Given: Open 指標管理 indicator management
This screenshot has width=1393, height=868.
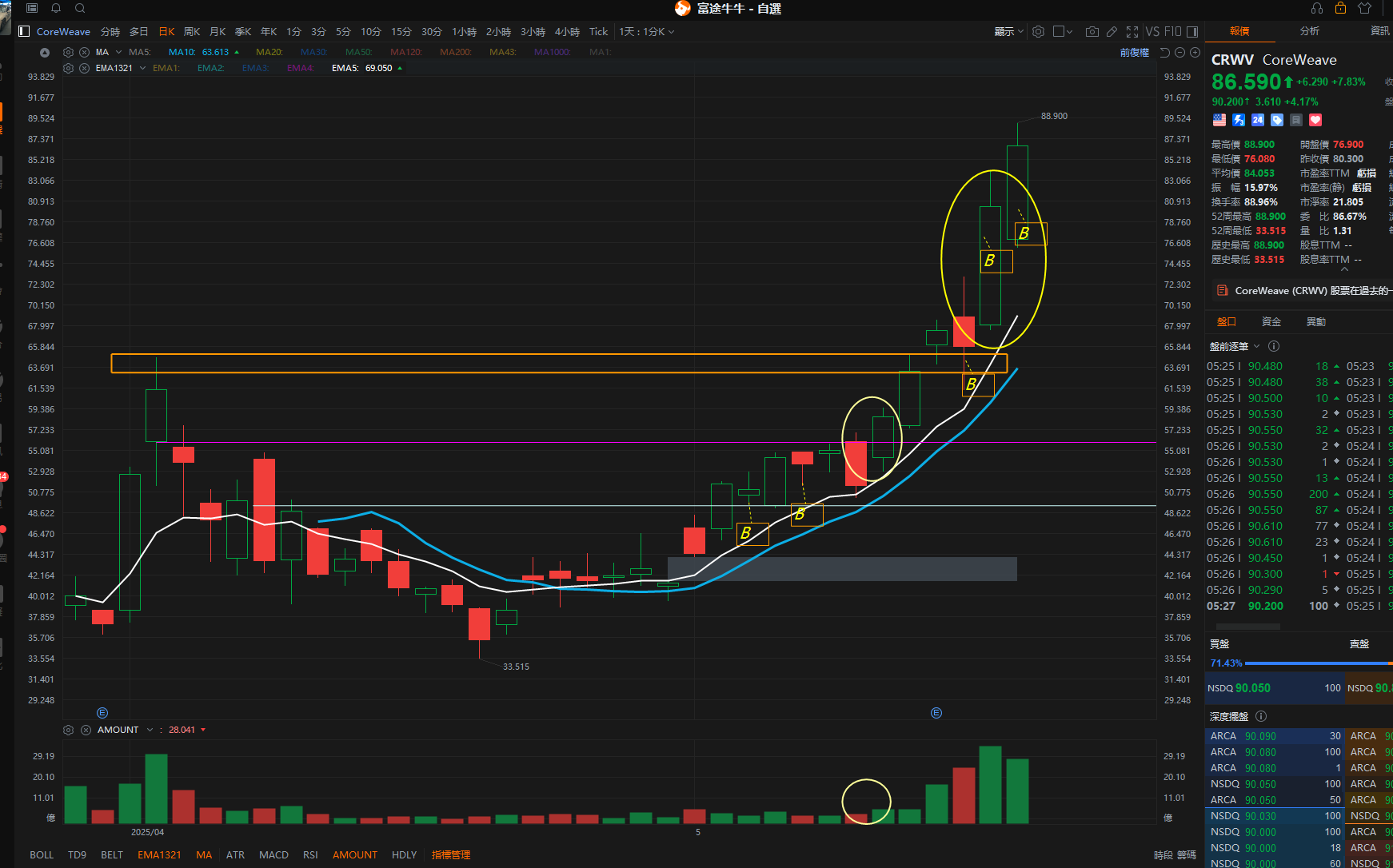Looking at the screenshot, I should pos(451,855).
